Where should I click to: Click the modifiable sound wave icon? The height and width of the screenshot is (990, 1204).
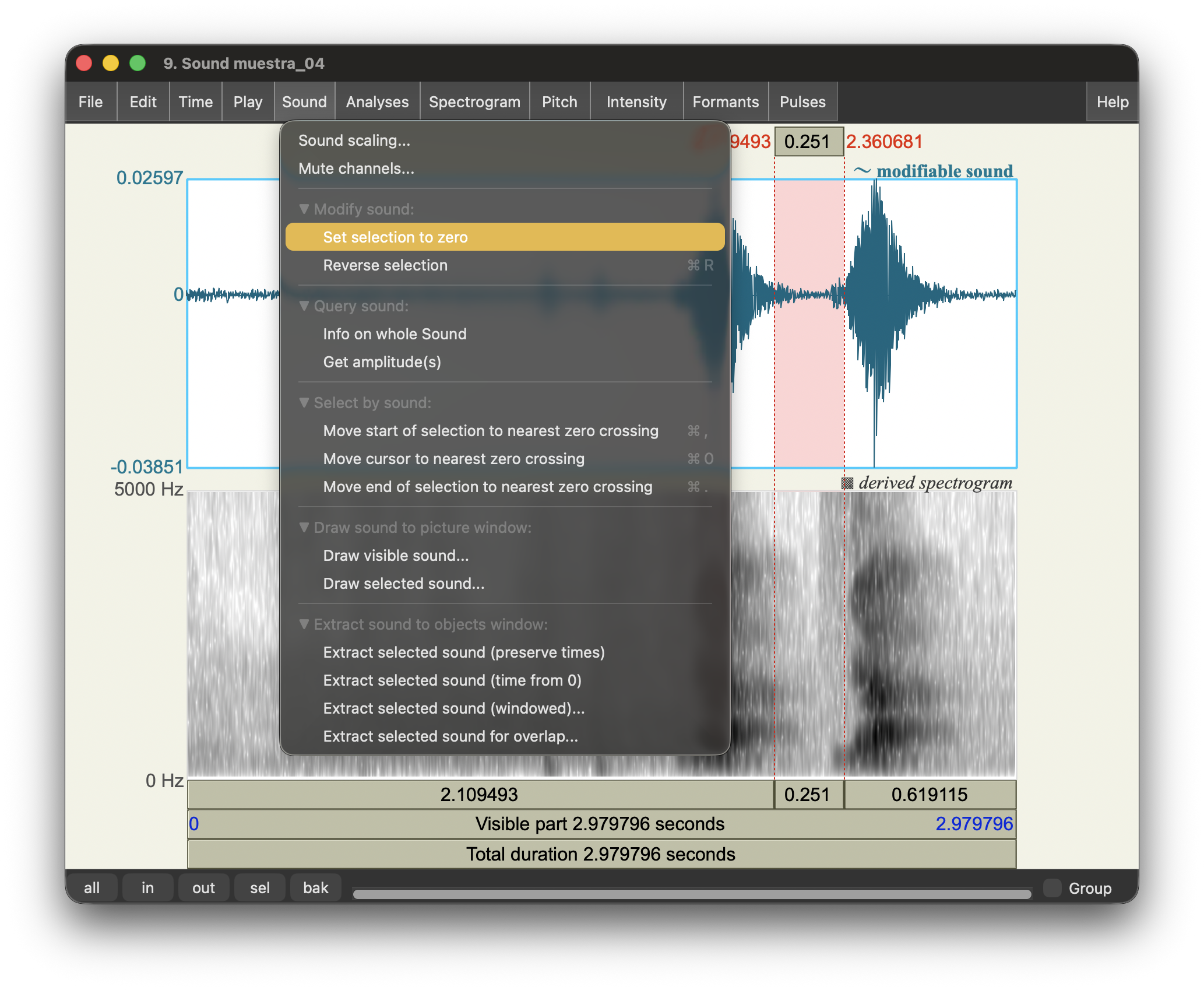click(x=862, y=171)
